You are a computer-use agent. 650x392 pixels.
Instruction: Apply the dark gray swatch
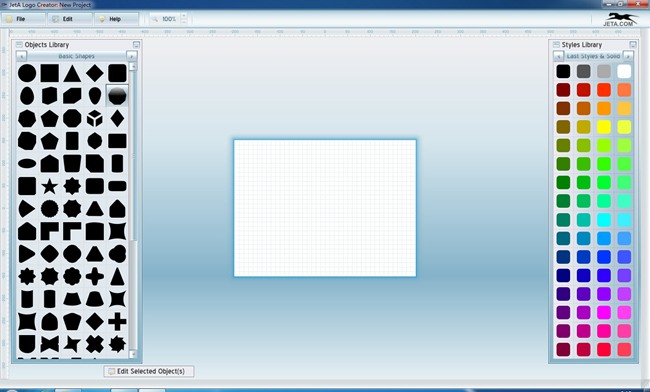point(583,71)
